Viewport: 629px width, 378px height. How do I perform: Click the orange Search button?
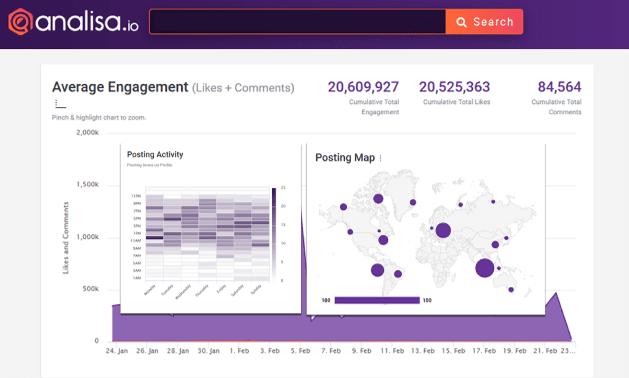point(484,22)
